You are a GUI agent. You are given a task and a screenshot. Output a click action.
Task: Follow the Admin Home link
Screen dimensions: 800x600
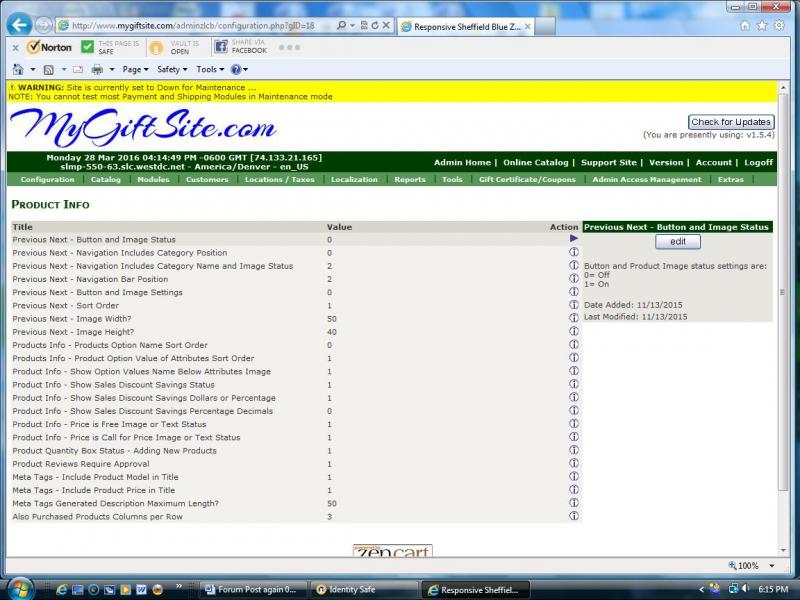point(462,163)
